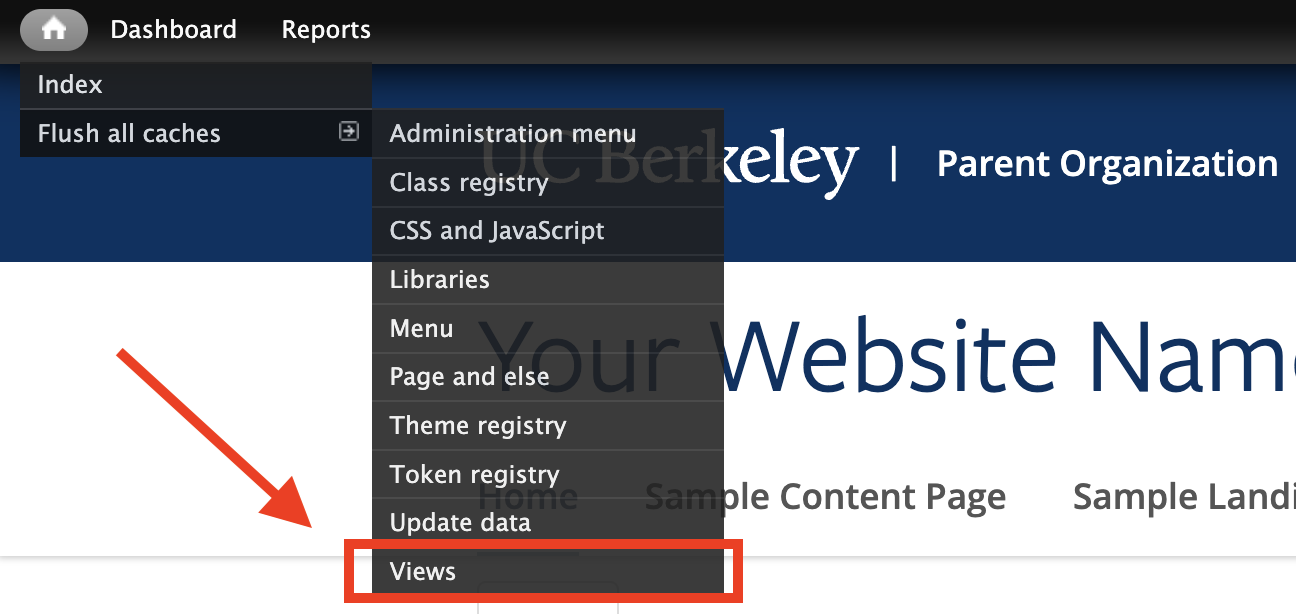The height and width of the screenshot is (614, 1296).
Task: Click the Menu cache entry
Action: point(548,329)
